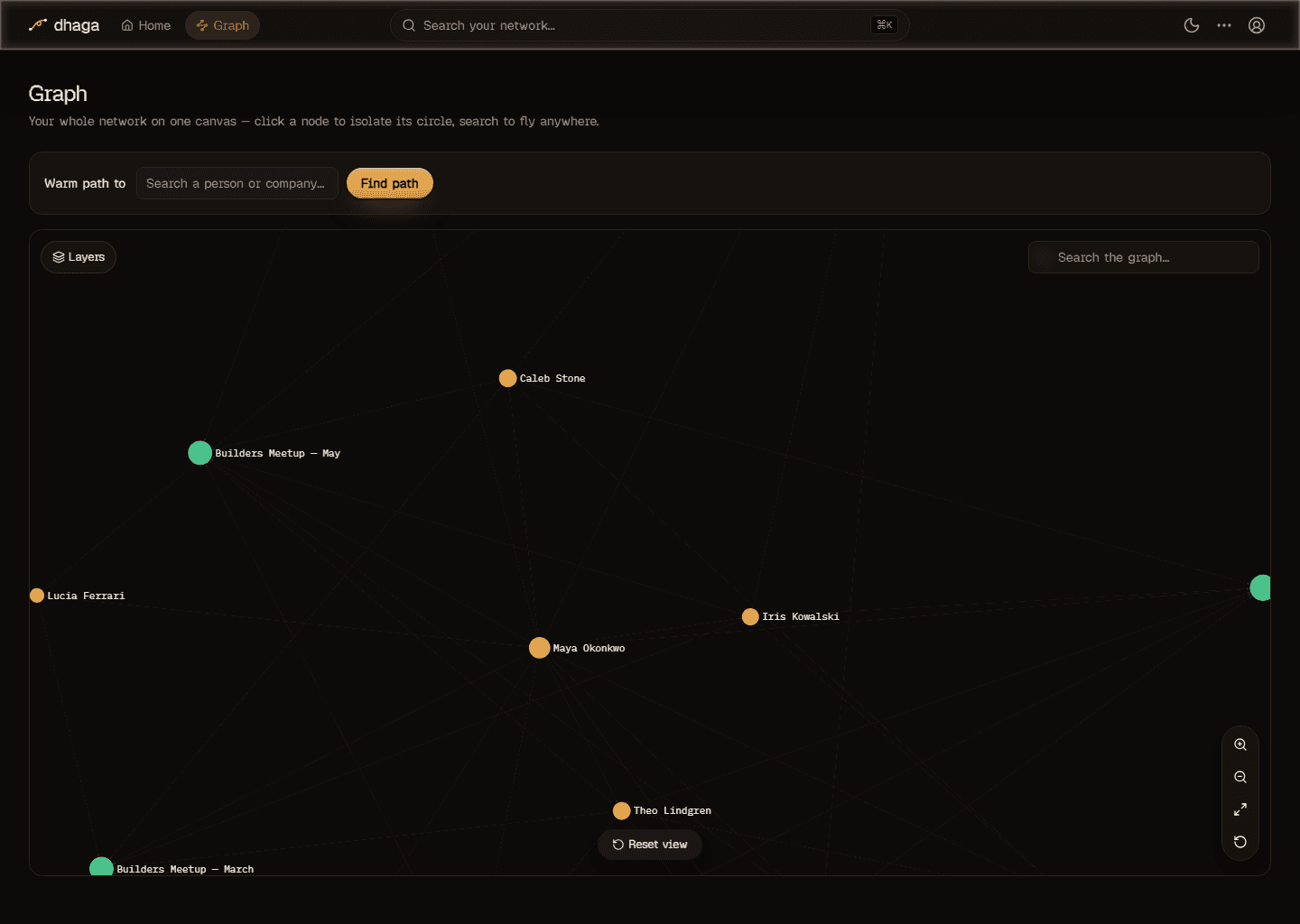Fit graph to screen with expand icon
The image size is (1300, 924).
coord(1240,809)
